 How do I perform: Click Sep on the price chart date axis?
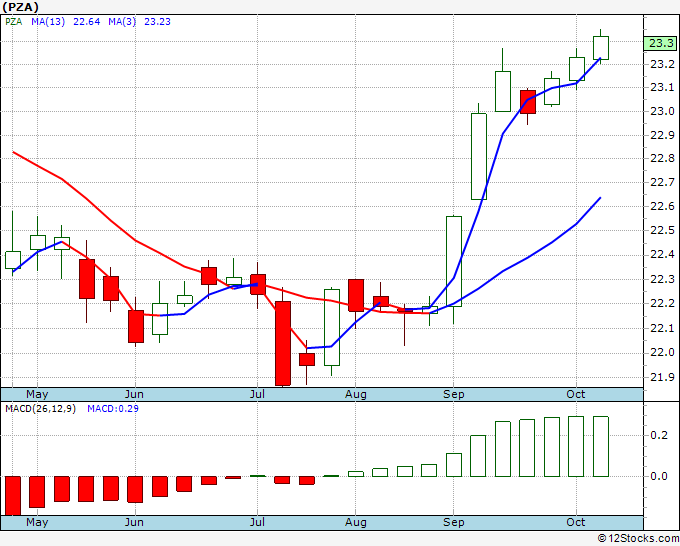454,394
